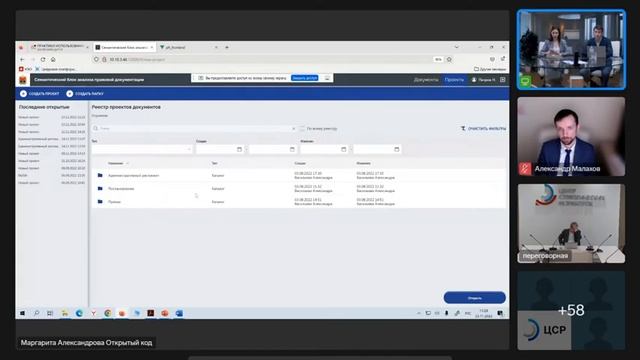Image resolution: width=640 pixels, height=360 pixels.
Task: Reload the page with the refresh icon
Action: pyautogui.click(x=43, y=60)
